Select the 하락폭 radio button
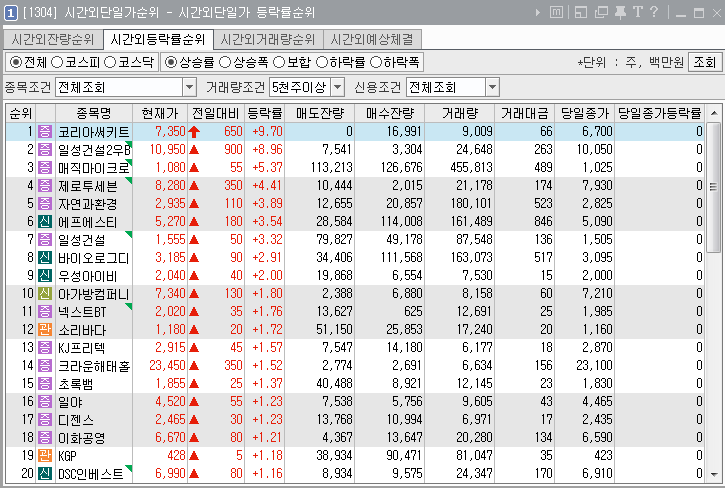 (376, 62)
